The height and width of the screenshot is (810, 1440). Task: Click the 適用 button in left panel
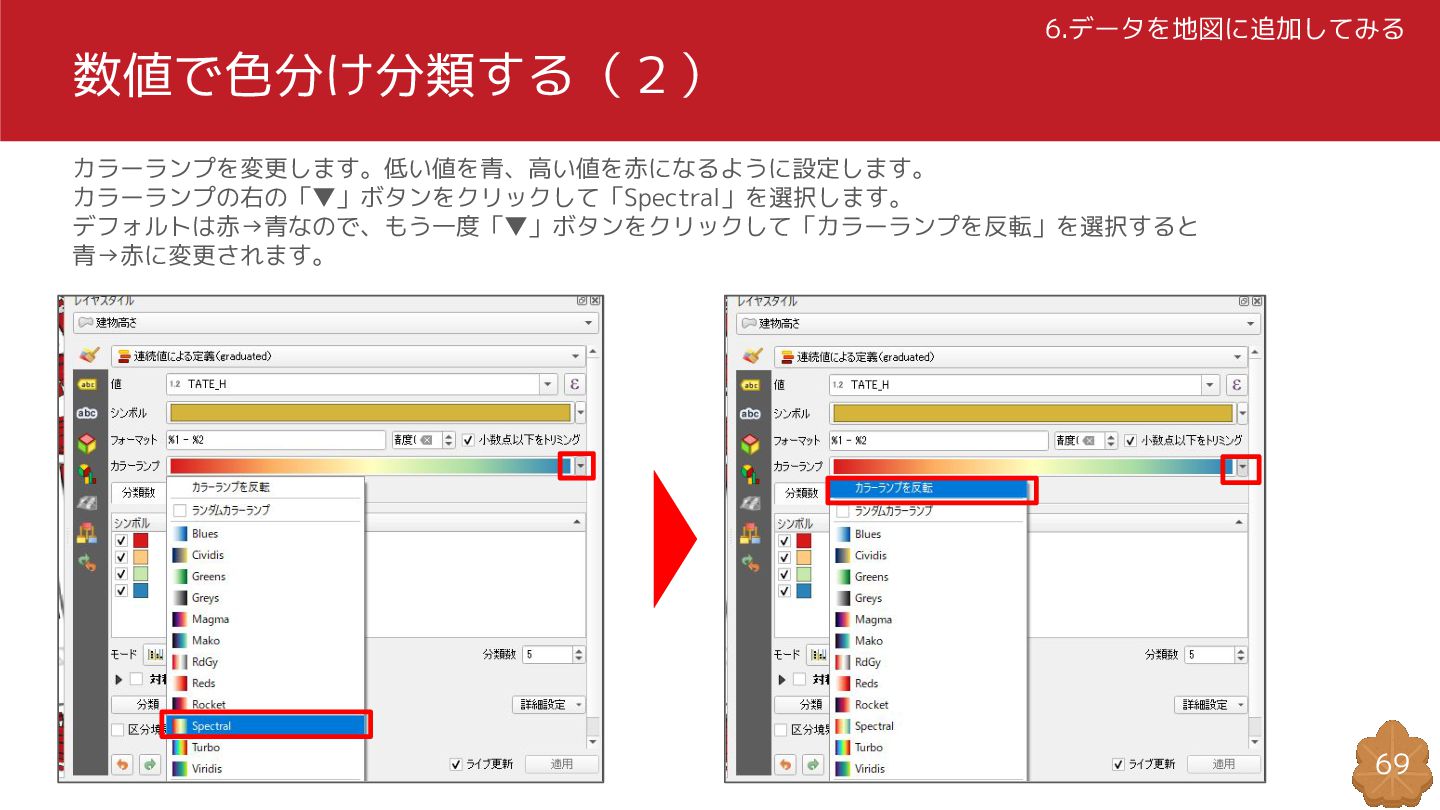562,764
